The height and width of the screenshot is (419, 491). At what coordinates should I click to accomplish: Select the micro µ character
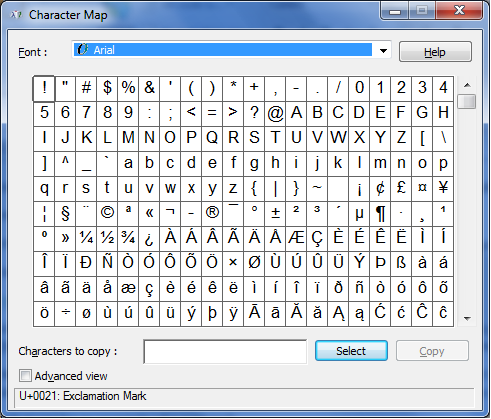tap(359, 214)
